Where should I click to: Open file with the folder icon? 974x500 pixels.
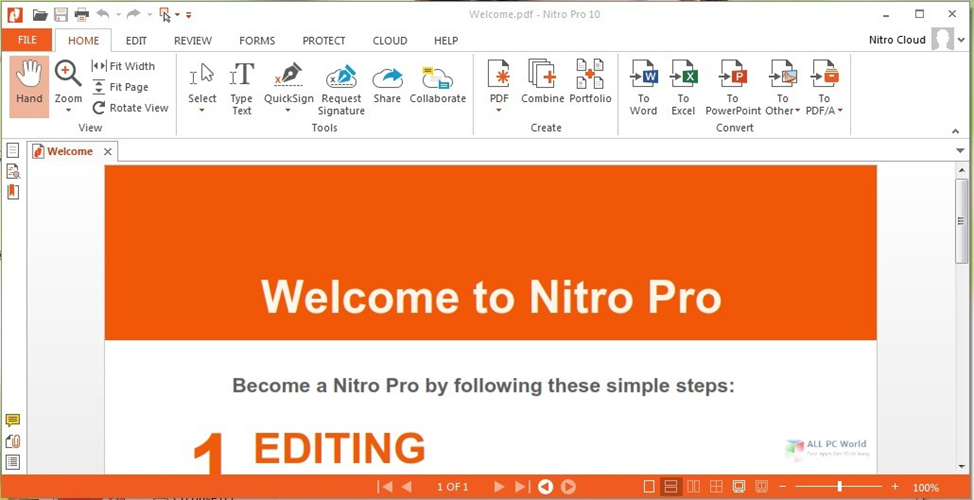click(40, 14)
